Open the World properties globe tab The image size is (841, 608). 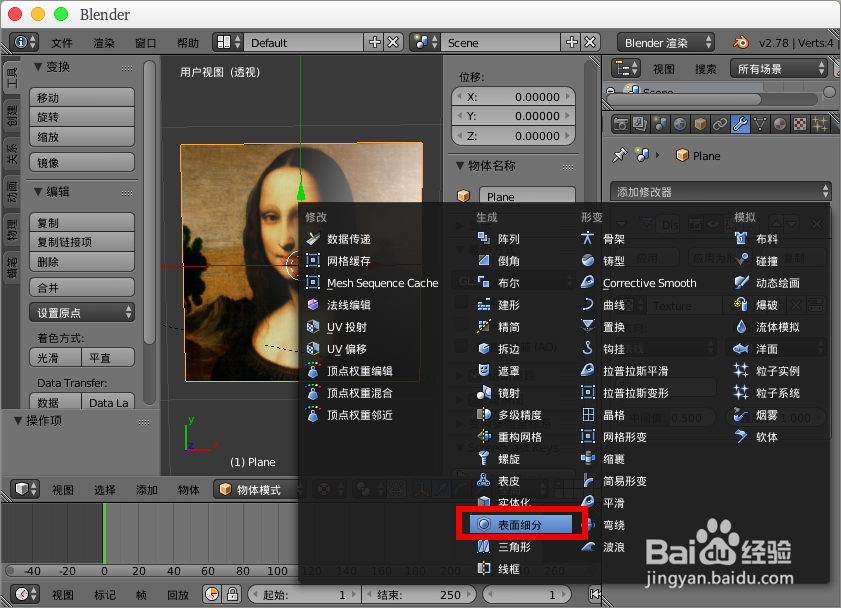[680, 124]
